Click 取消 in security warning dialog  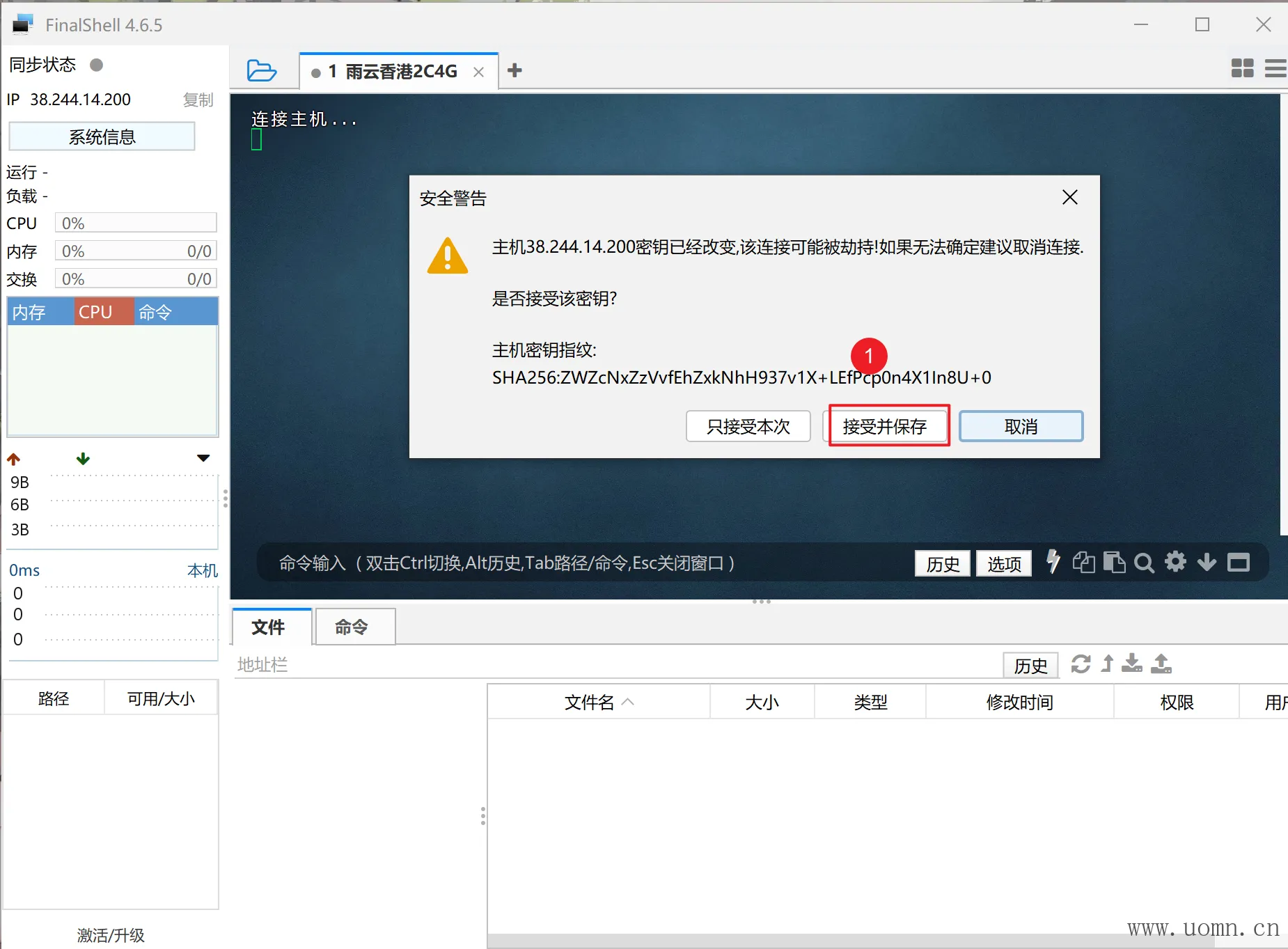1021,426
